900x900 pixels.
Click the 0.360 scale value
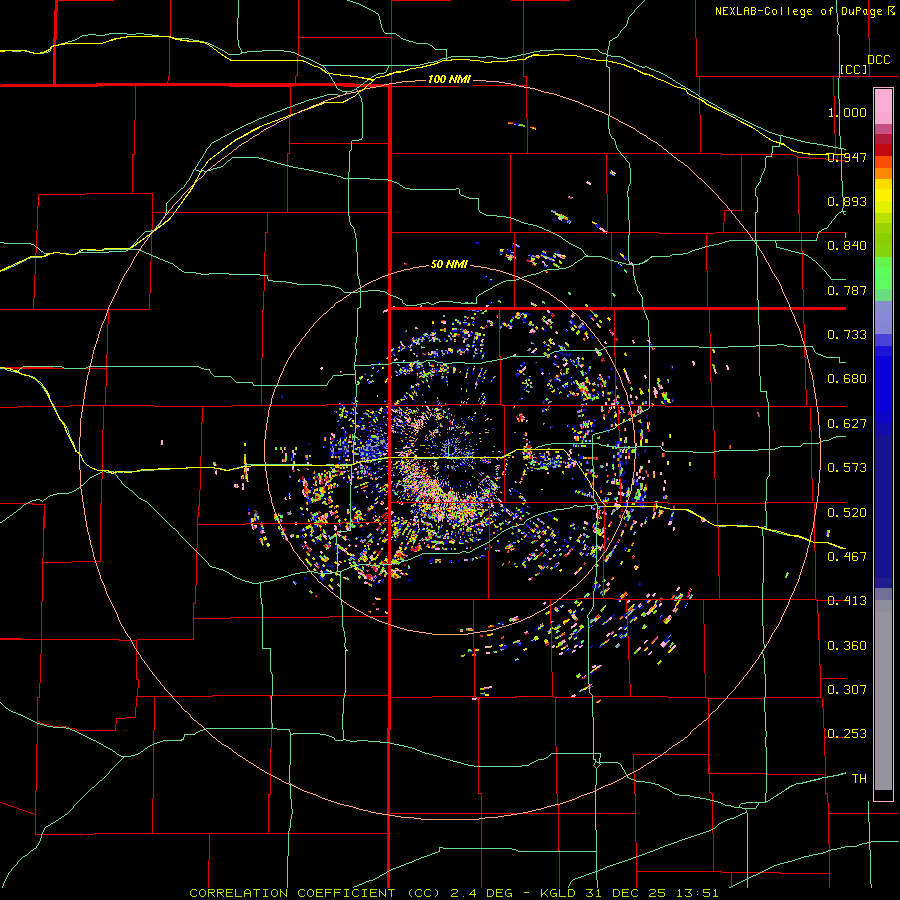847,645
